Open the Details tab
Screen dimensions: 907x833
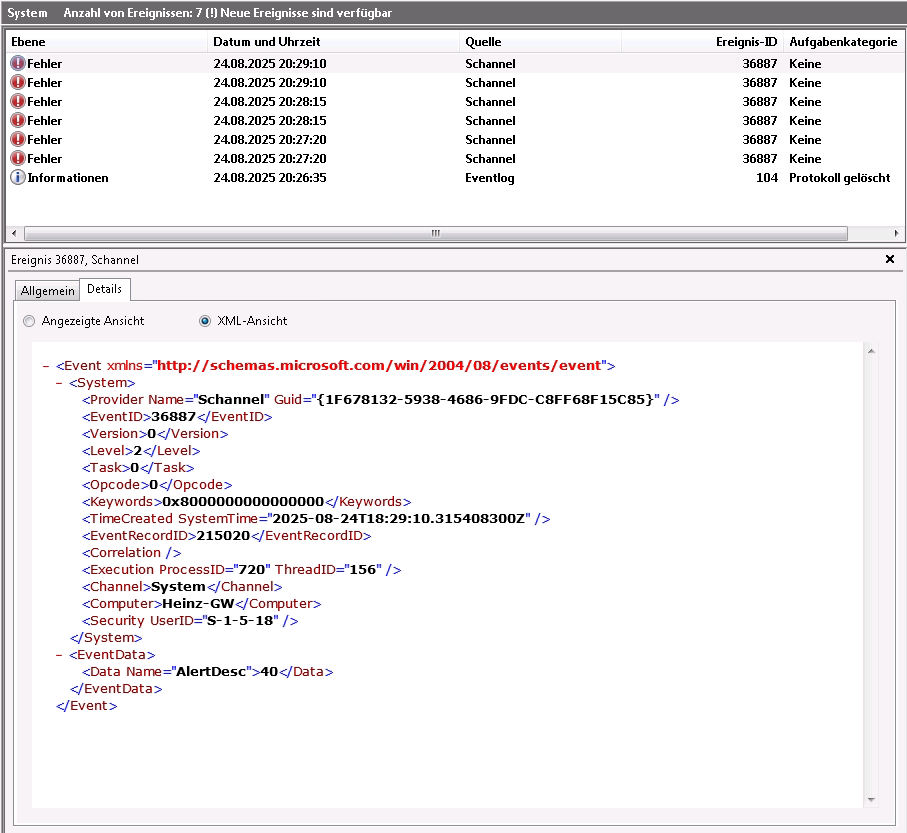pyautogui.click(x=104, y=289)
